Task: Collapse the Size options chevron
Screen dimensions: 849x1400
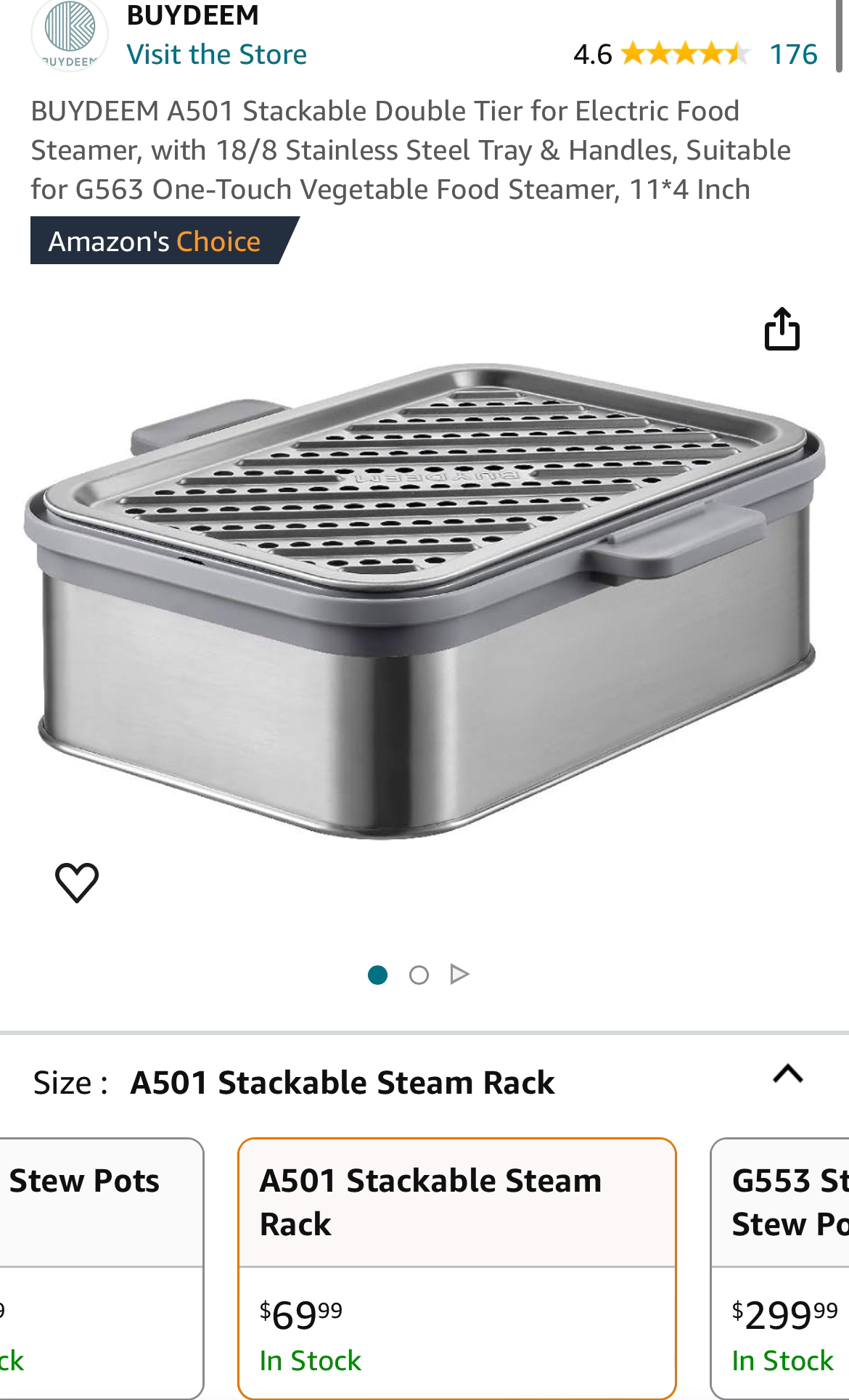Action: click(788, 1073)
